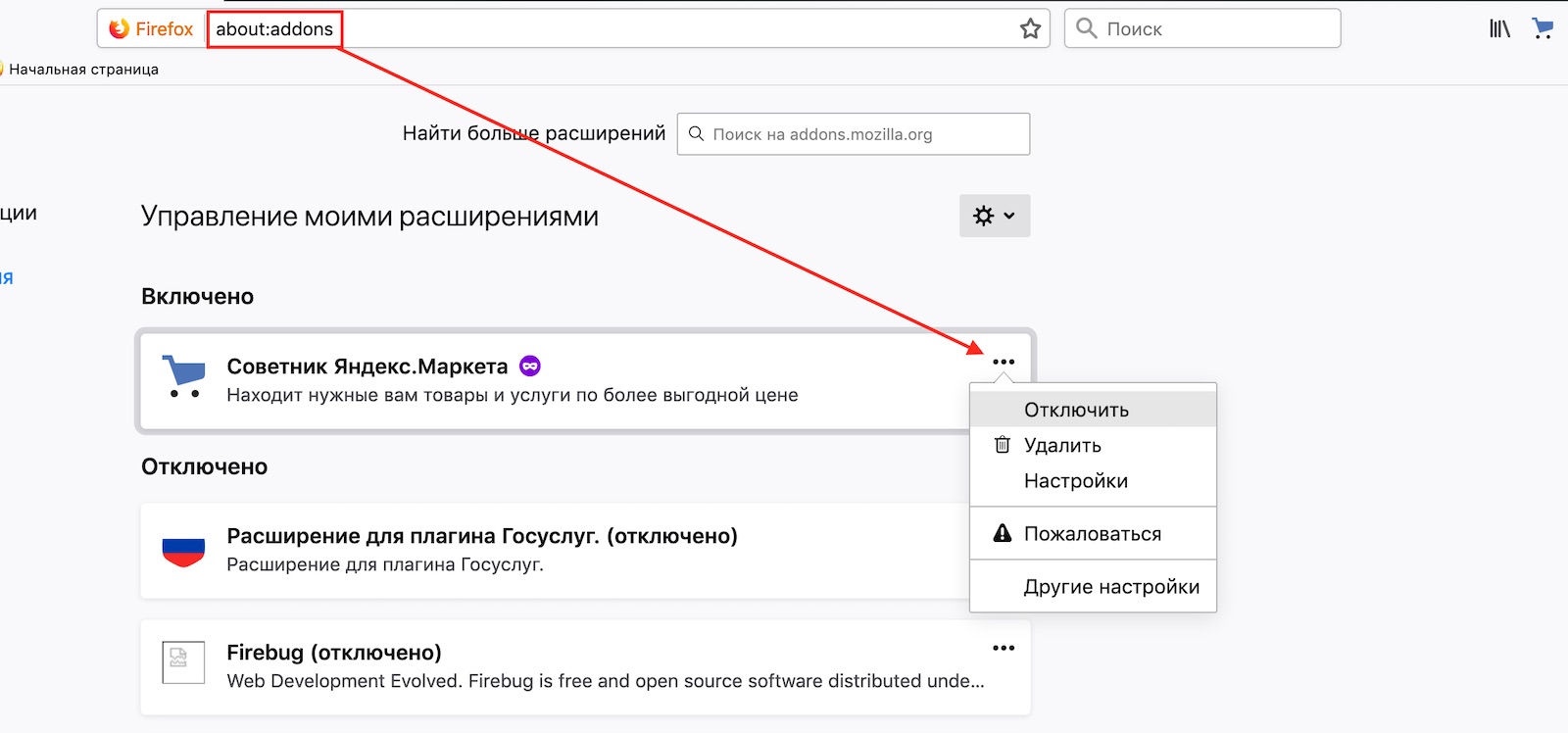Click the warning icon beside Пожаловаться
The width and height of the screenshot is (1568, 733).
(x=1002, y=533)
